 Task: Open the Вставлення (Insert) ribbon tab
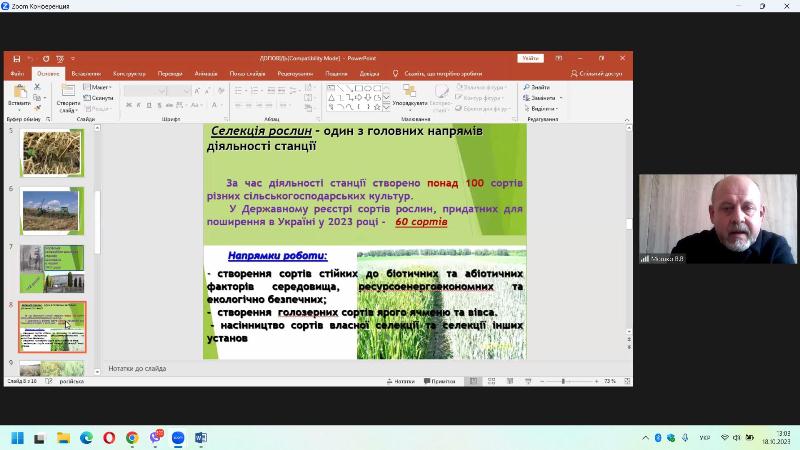click(x=86, y=73)
